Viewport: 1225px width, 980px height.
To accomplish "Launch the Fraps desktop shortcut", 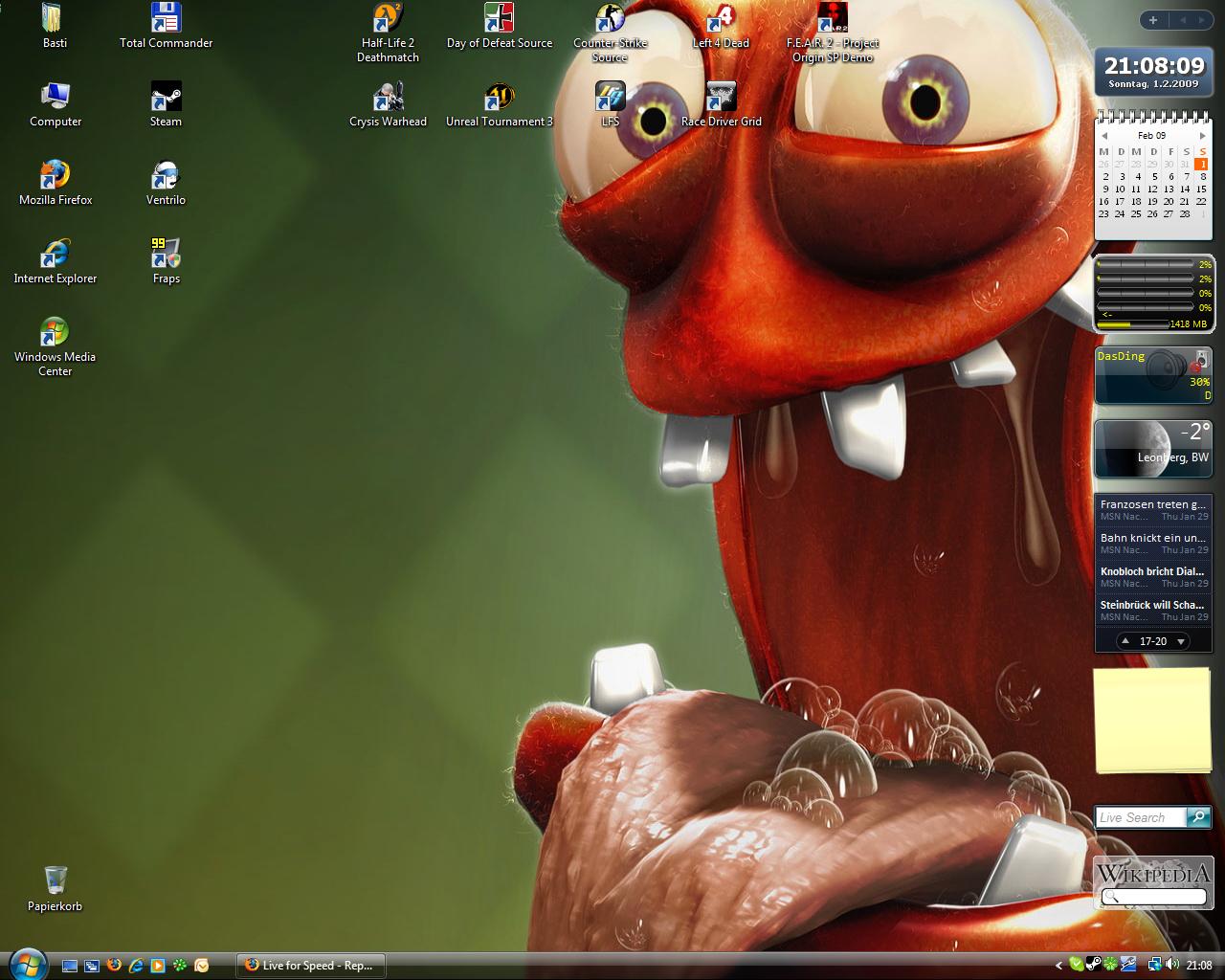I will 166,262.
